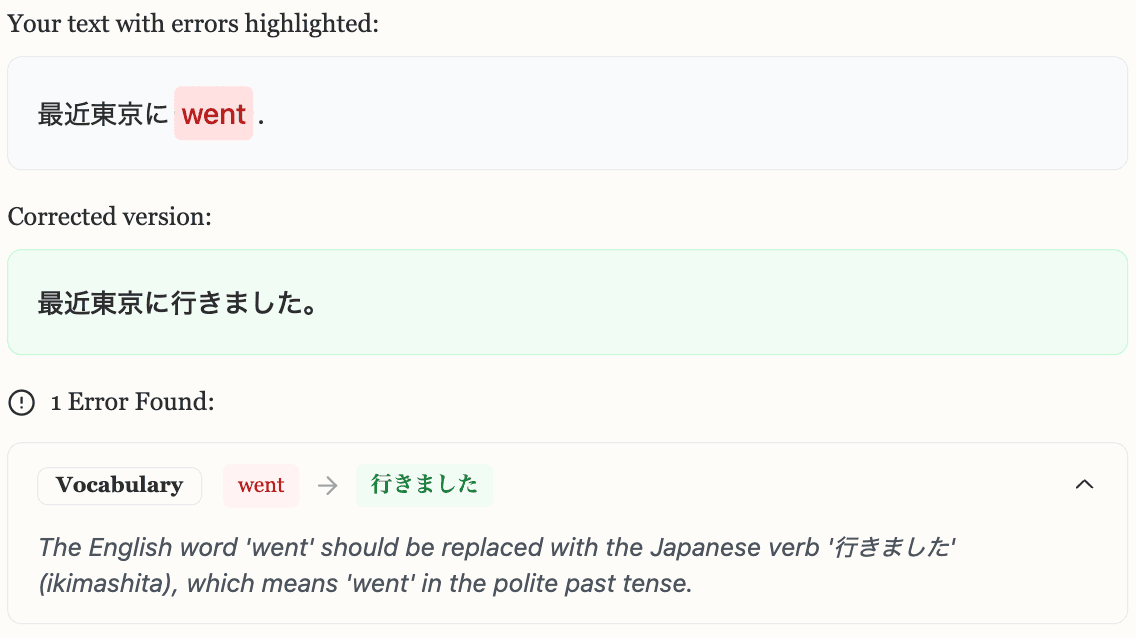This screenshot has height=638, width=1136.
Task: Click the green '行きました' correction chip
Action: (x=424, y=485)
